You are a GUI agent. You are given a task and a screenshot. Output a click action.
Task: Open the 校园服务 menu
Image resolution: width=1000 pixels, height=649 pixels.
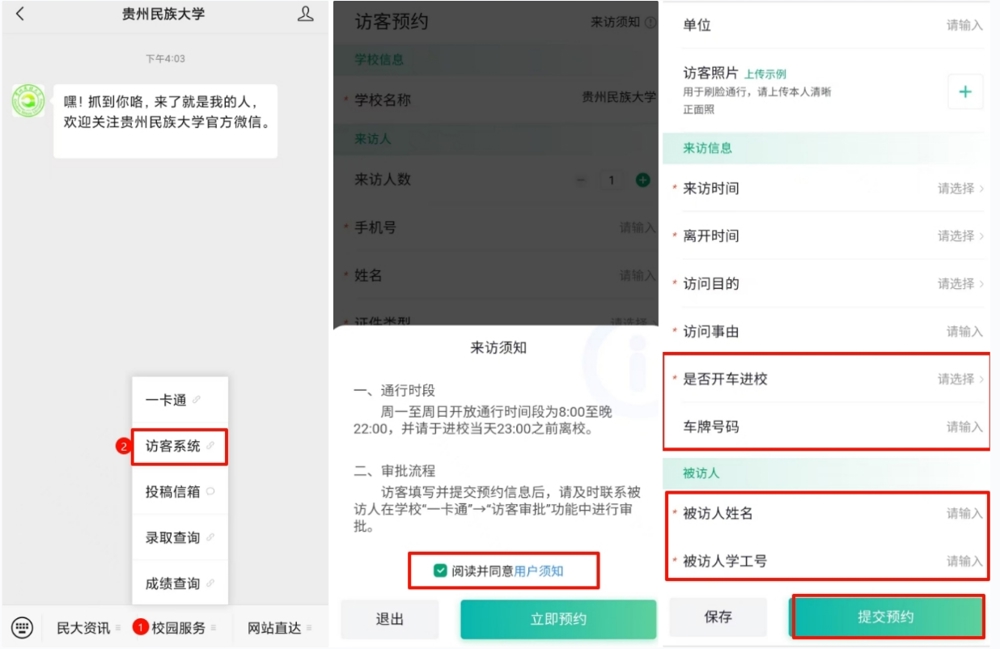point(177,628)
